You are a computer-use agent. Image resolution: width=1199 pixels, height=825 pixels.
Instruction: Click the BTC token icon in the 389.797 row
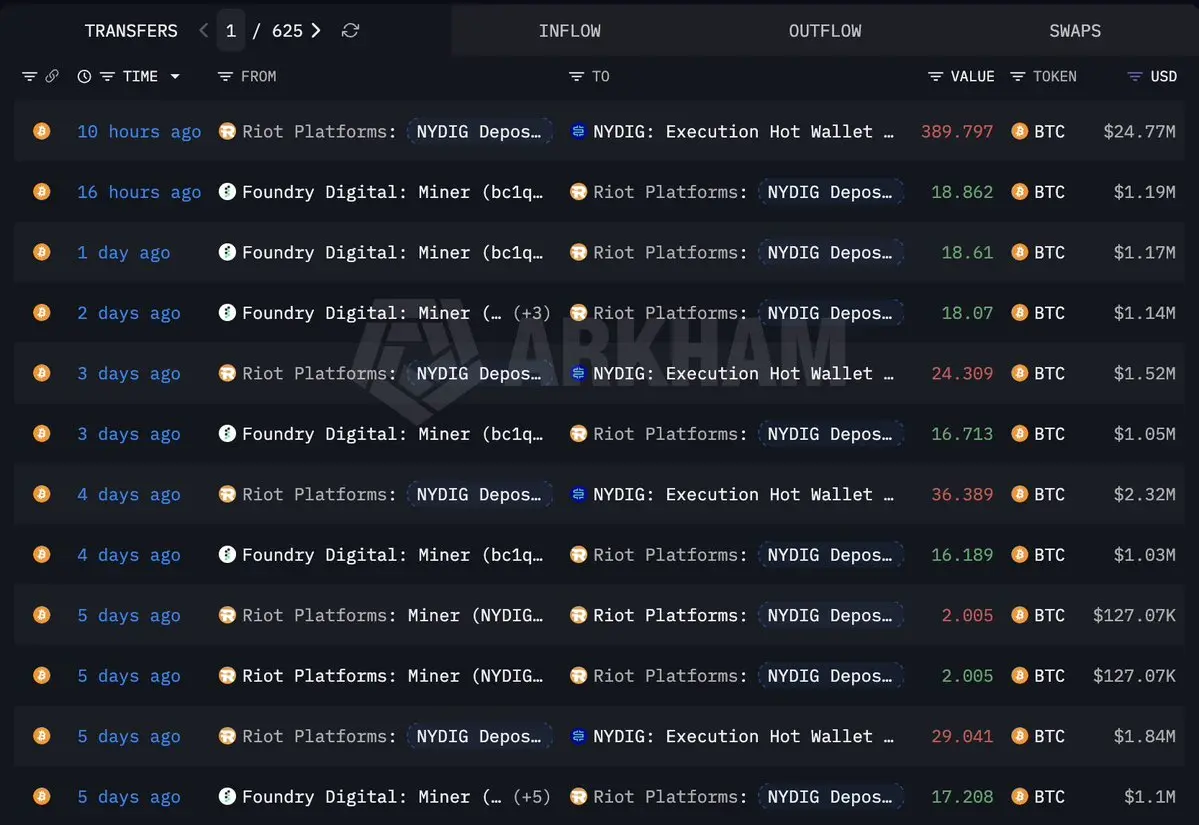pyautogui.click(x=1019, y=131)
